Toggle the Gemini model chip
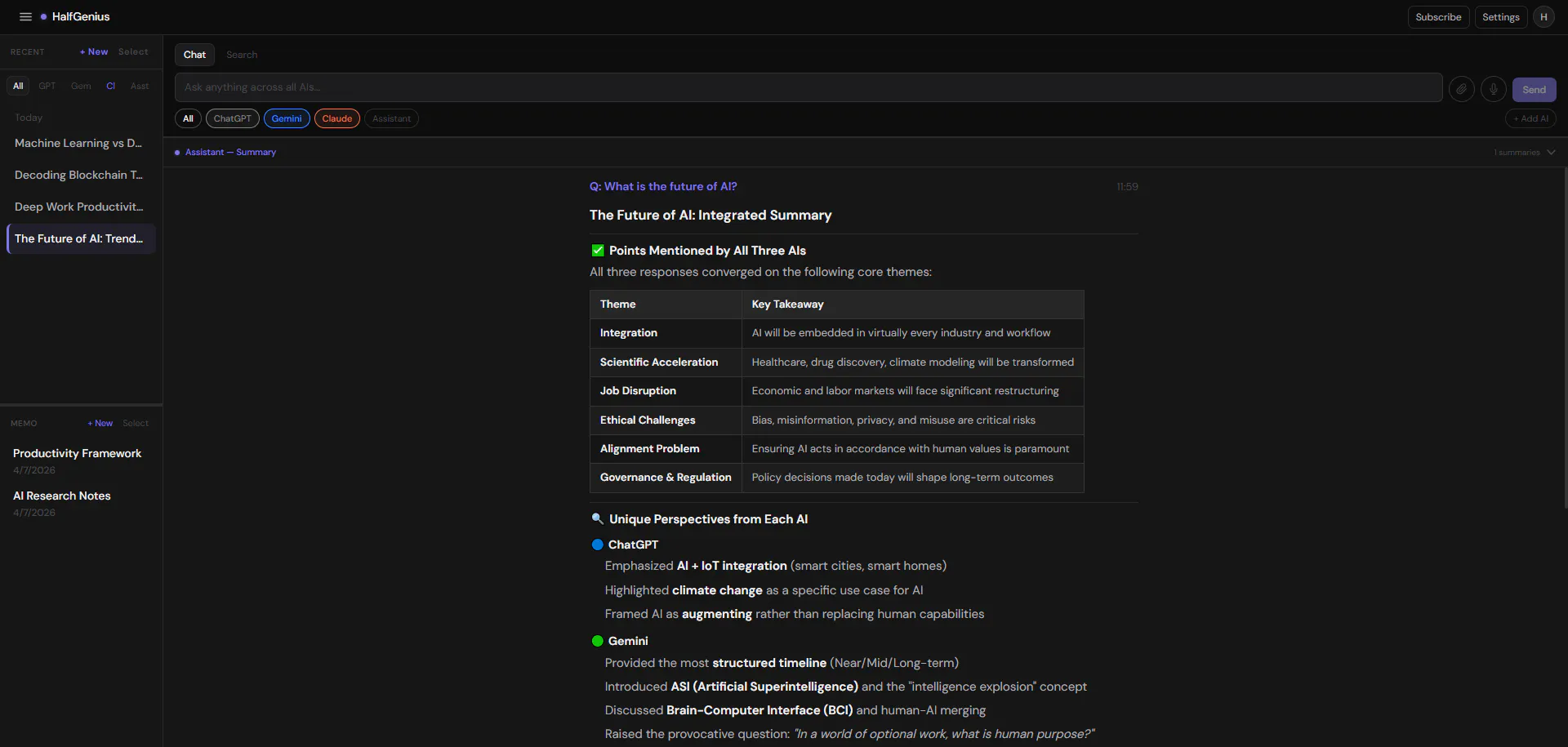The height and width of the screenshot is (747, 1568). coord(287,118)
